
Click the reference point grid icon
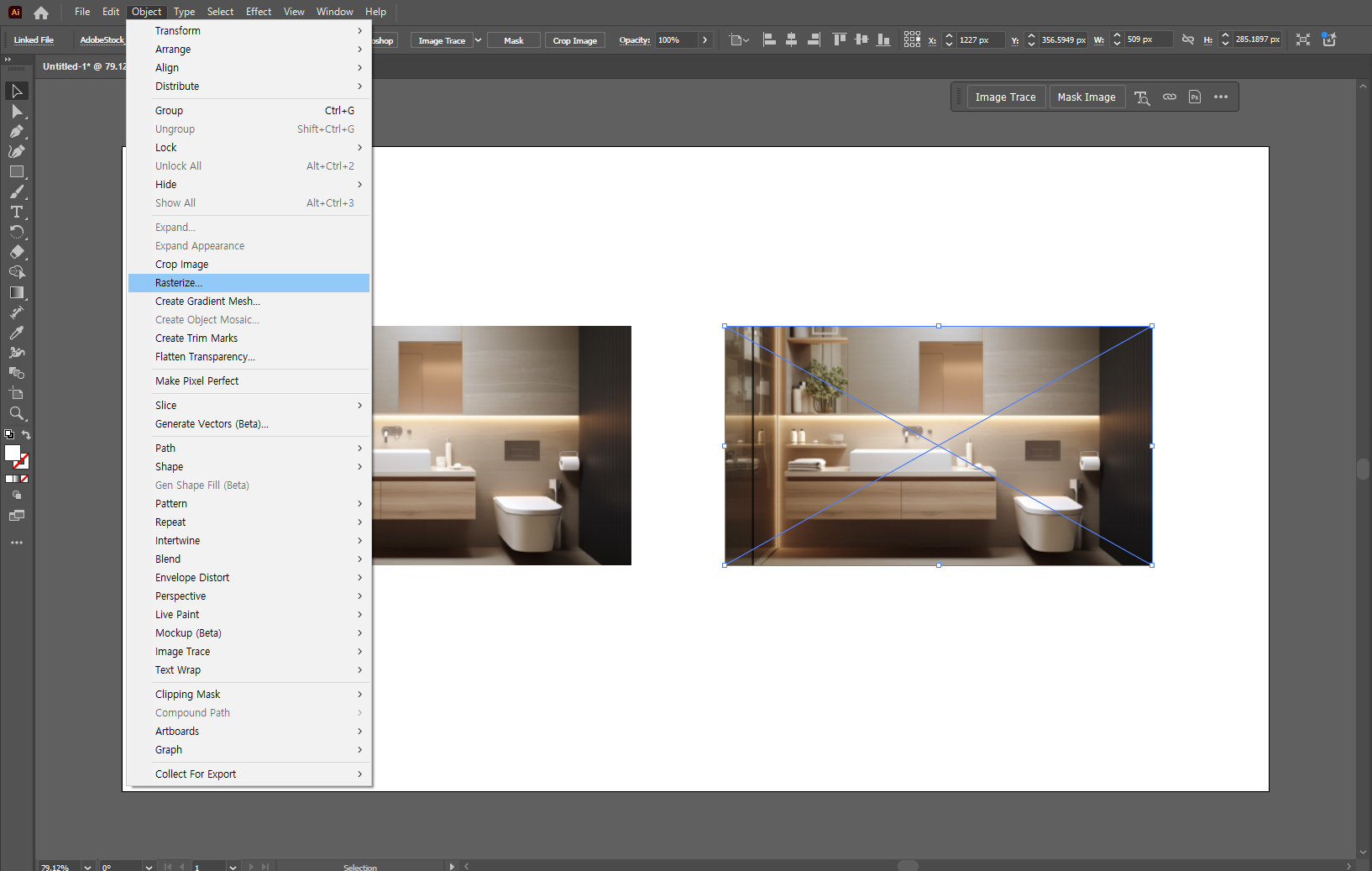point(912,39)
